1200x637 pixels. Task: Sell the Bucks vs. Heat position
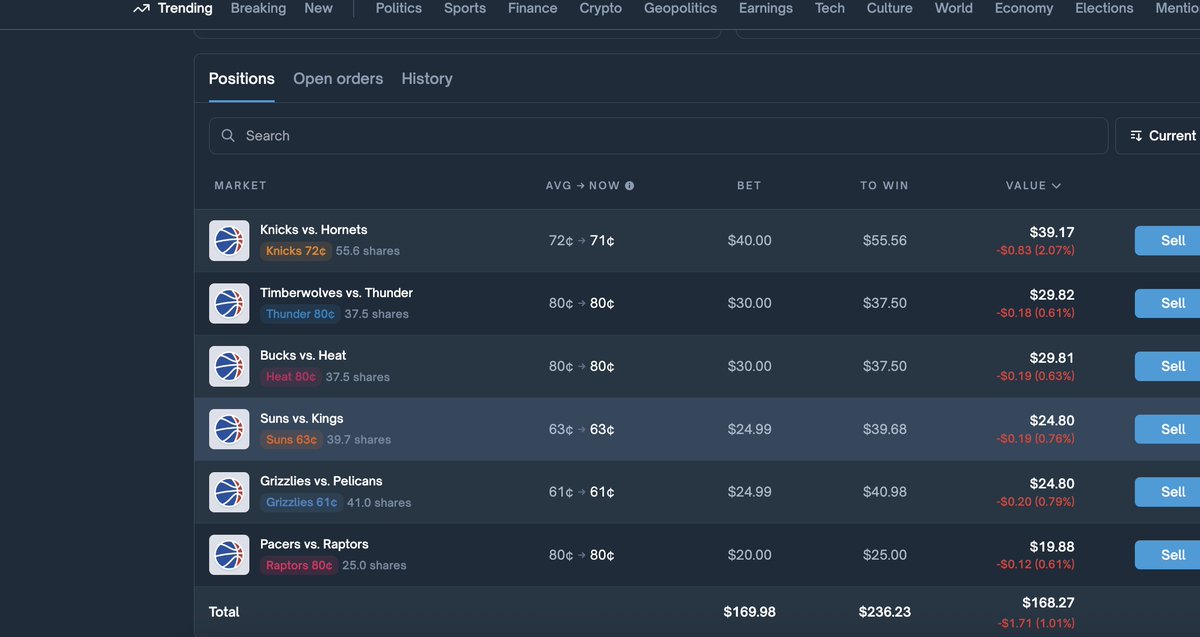coord(1168,367)
